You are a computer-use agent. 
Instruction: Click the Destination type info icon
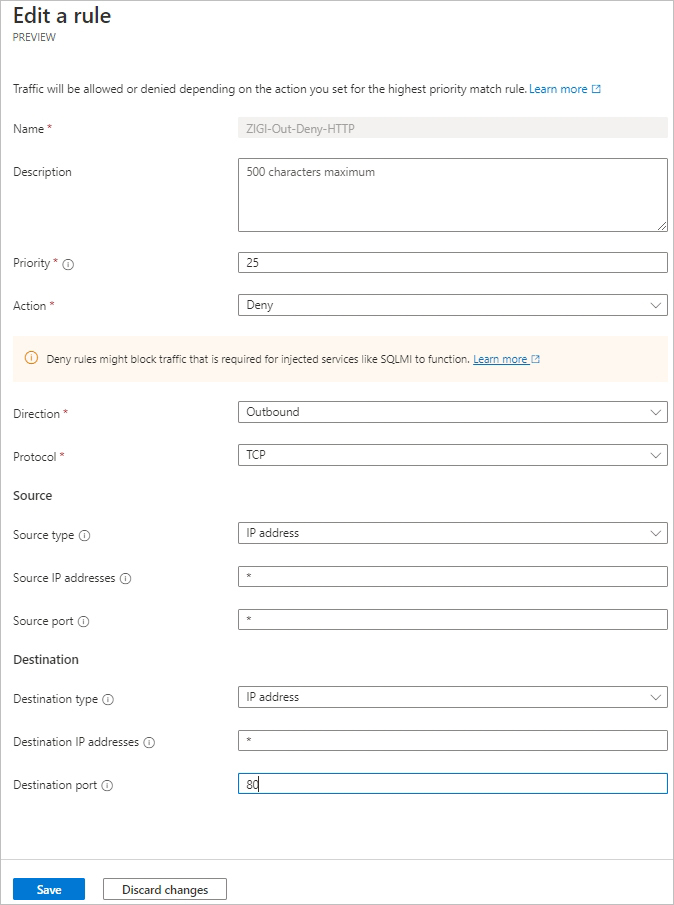[108, 700]
